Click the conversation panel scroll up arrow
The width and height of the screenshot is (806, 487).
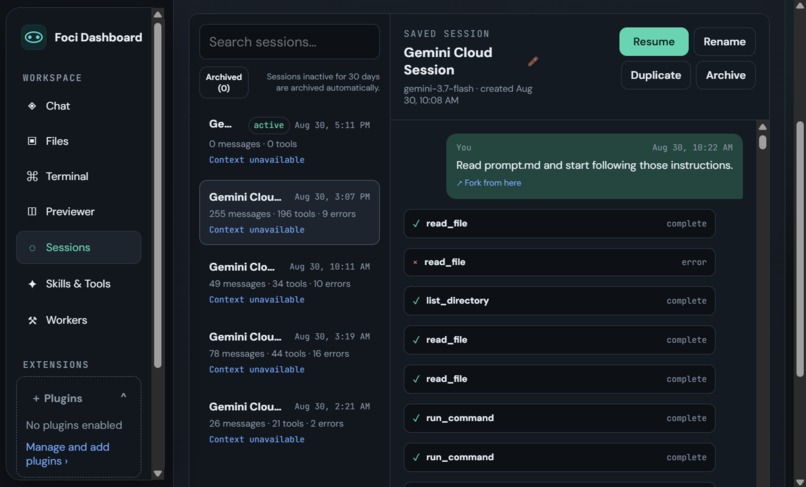click(762, 127)
